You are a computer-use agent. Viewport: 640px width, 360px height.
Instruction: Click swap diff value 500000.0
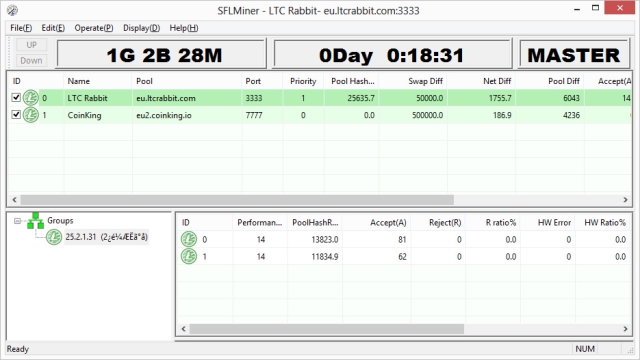(x=427, y=116)
